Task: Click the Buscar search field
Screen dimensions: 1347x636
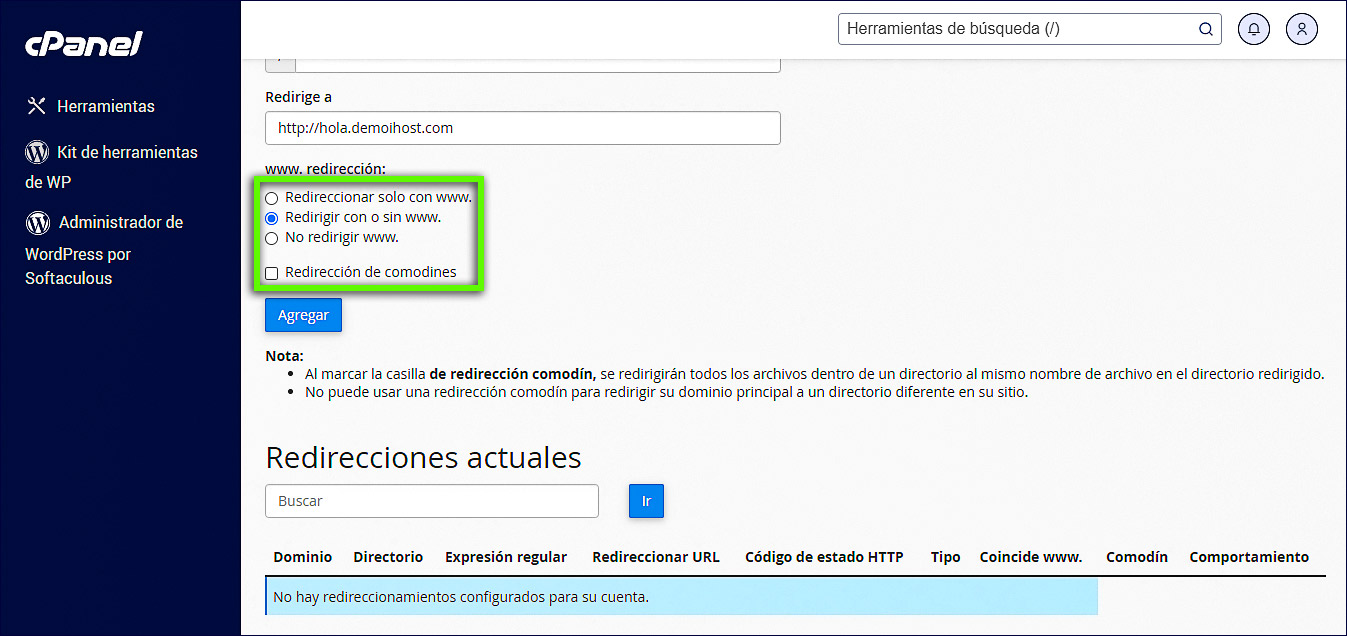Action: pyautogui.click(x=431, y=500)
